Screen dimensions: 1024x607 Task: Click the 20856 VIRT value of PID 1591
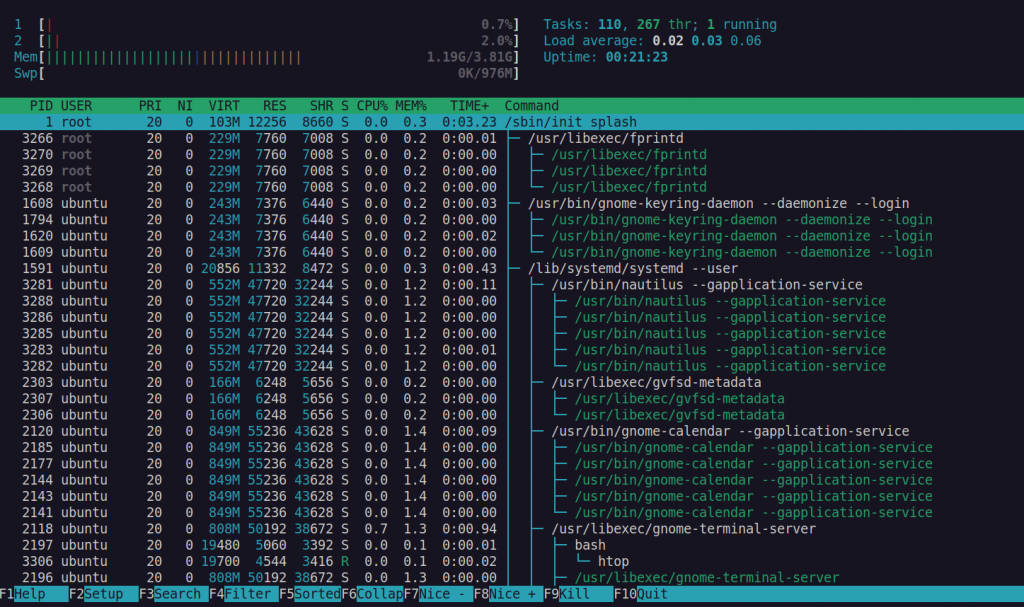click(x=220, y=269)
